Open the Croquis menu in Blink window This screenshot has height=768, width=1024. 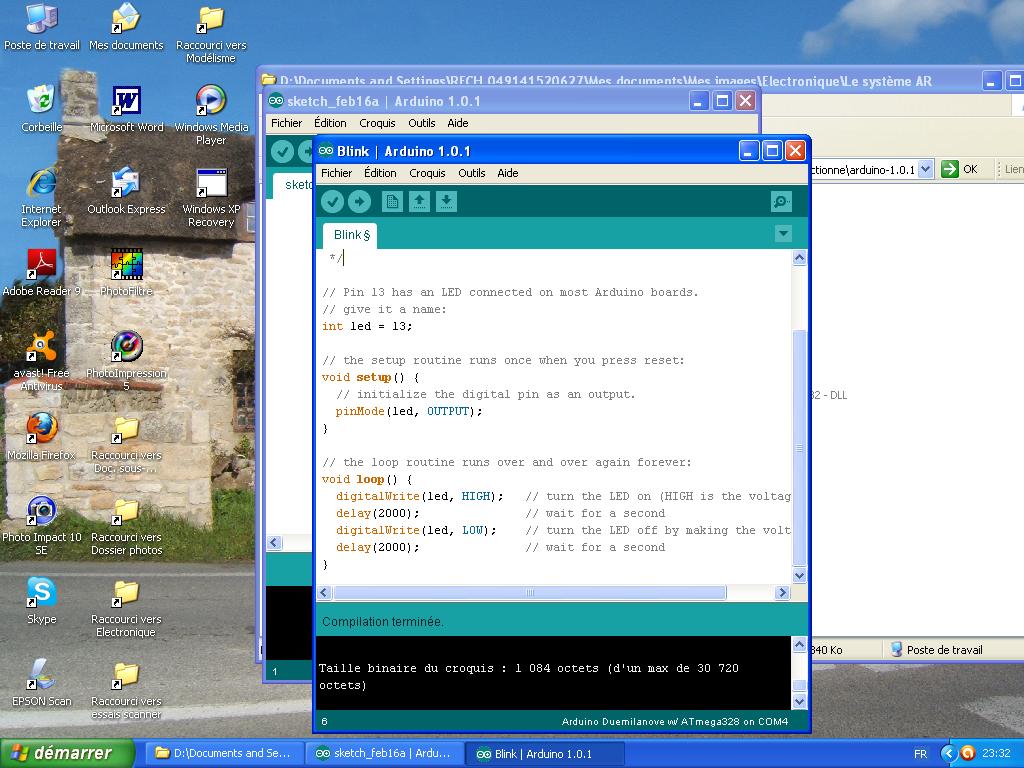(427, 173)
